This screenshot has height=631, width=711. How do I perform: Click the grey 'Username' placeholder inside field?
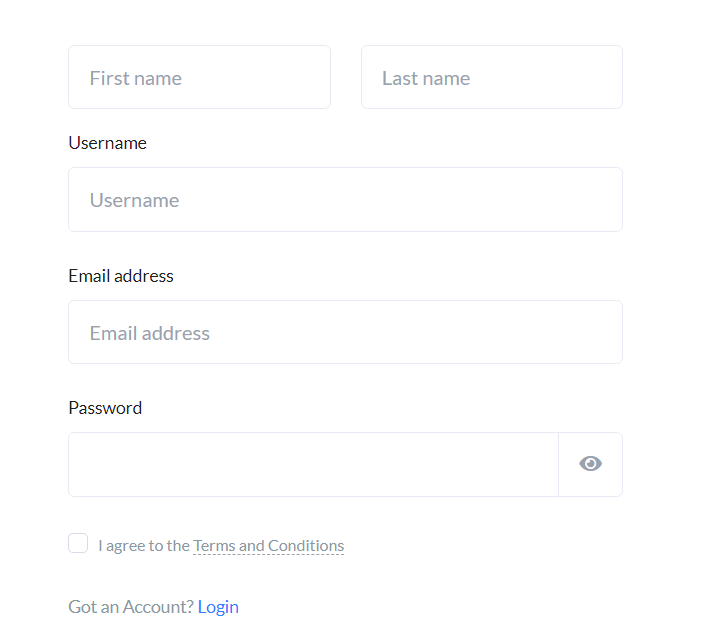pos(135,200)
